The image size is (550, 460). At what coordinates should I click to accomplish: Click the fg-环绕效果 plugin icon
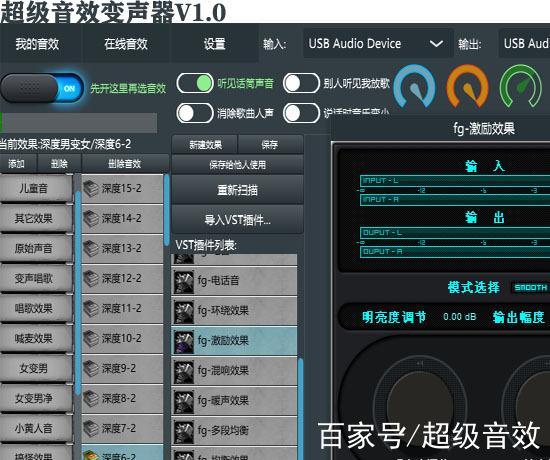pos(184,312)
